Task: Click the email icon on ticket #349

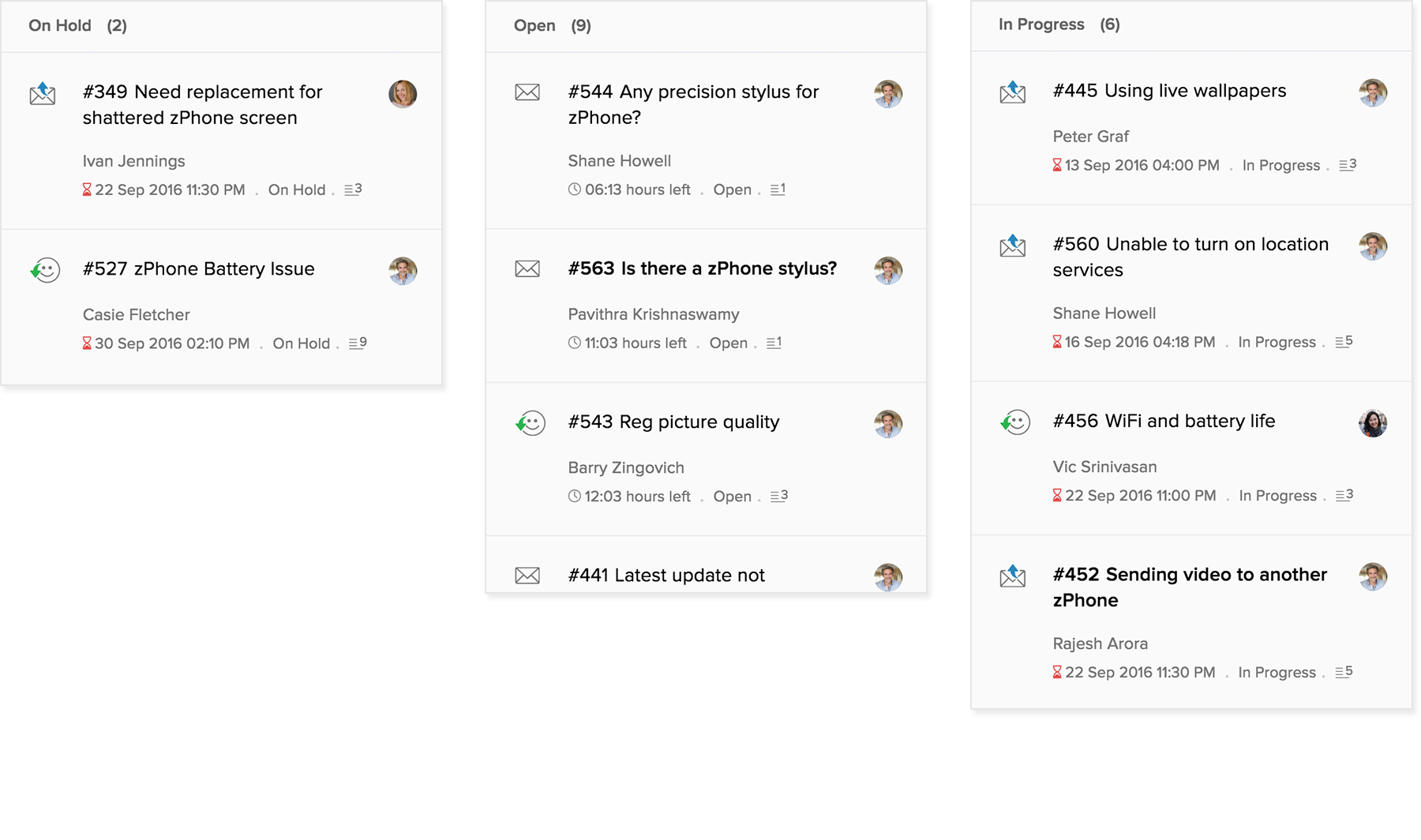Action: (43, 94)
